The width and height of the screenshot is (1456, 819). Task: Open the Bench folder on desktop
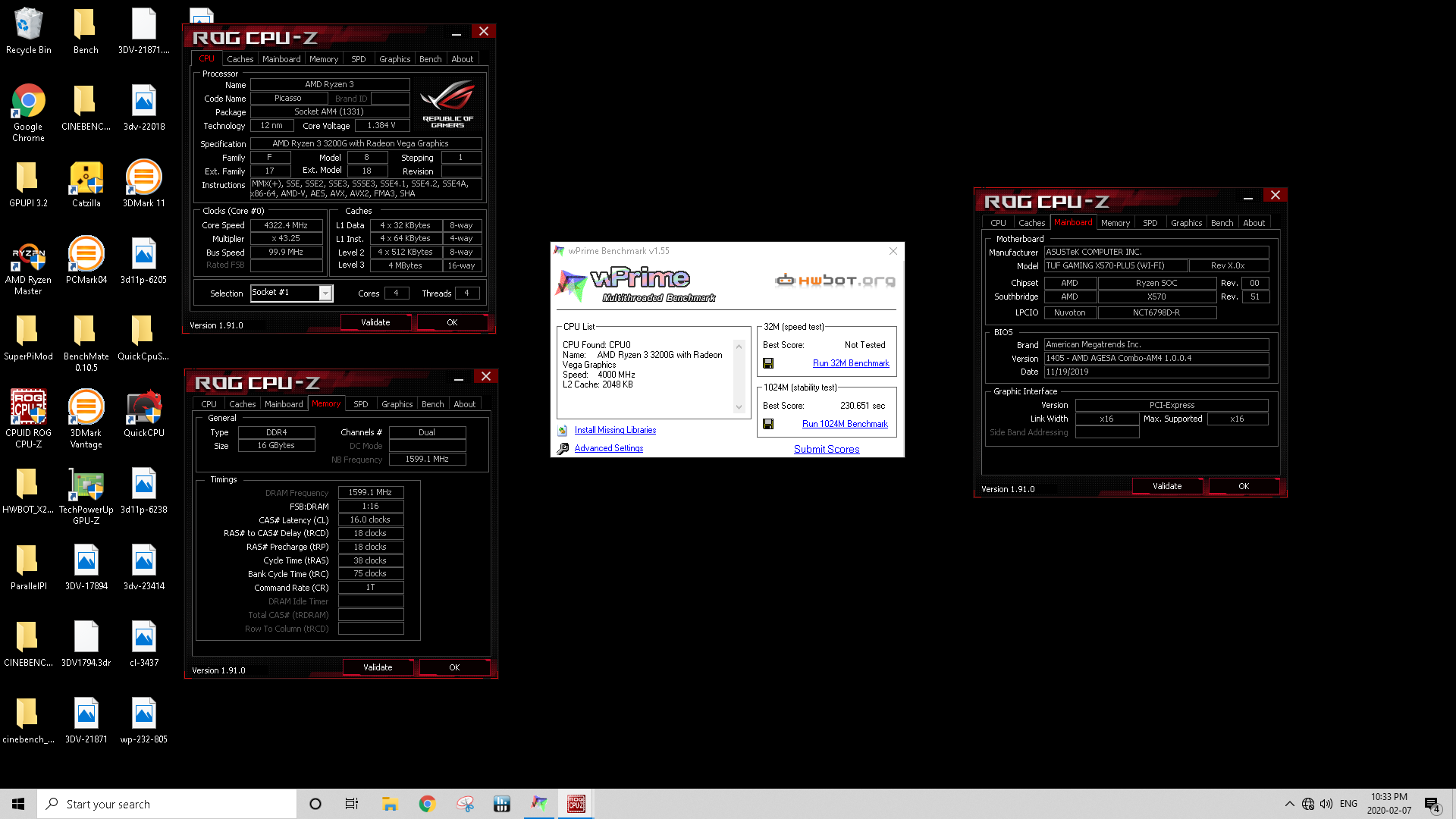(86, 31)
